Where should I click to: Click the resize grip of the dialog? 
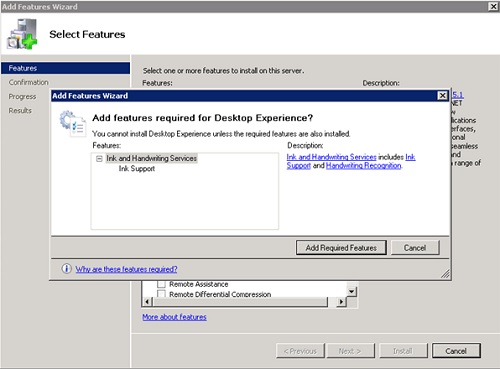[445, 274]
